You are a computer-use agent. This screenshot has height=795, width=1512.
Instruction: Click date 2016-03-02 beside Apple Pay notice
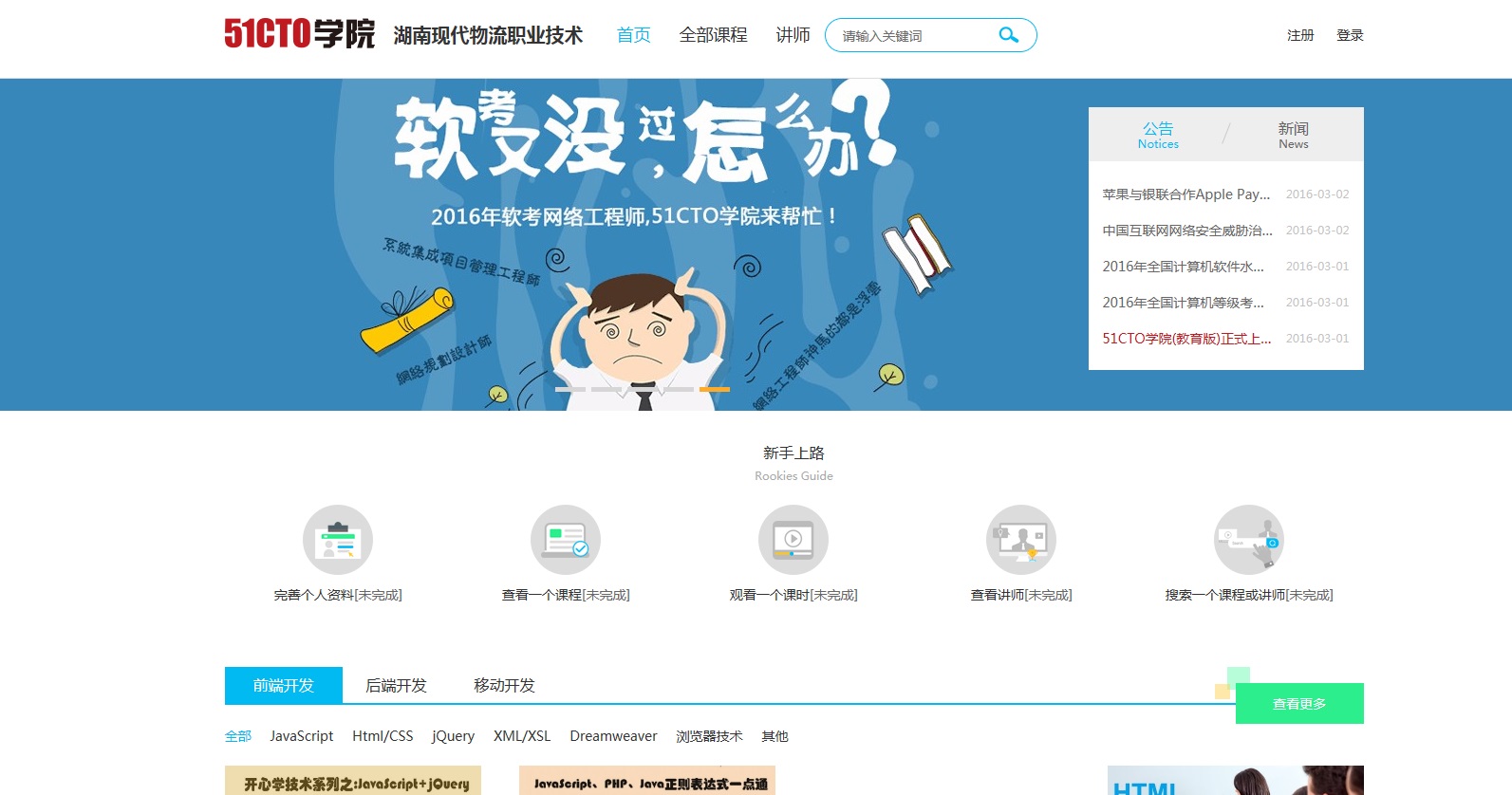[x=1317, y=194]
